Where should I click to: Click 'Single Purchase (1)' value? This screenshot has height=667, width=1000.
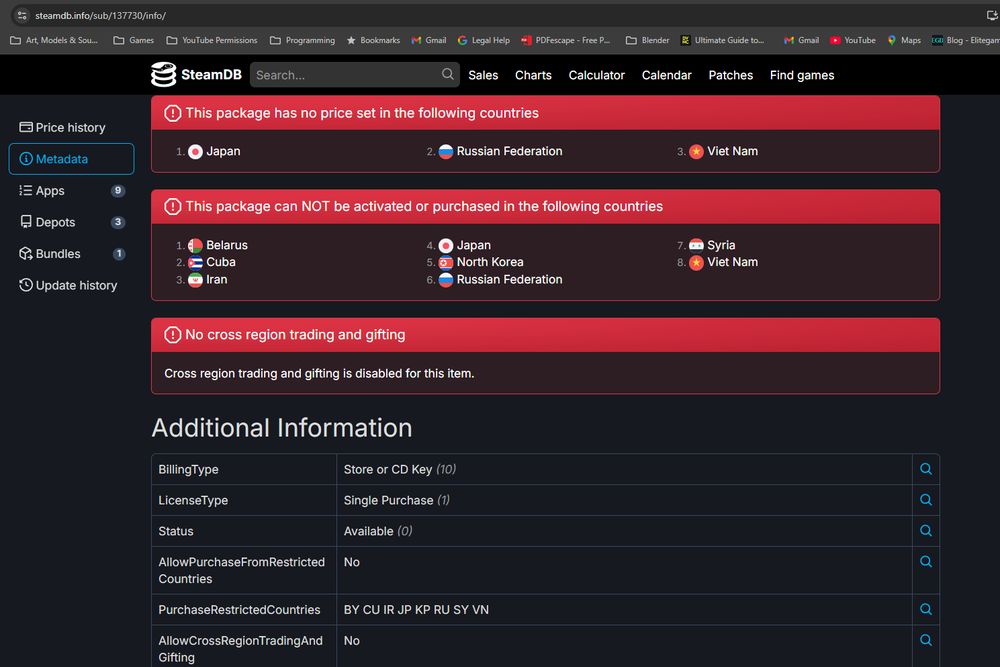[397, 500]
